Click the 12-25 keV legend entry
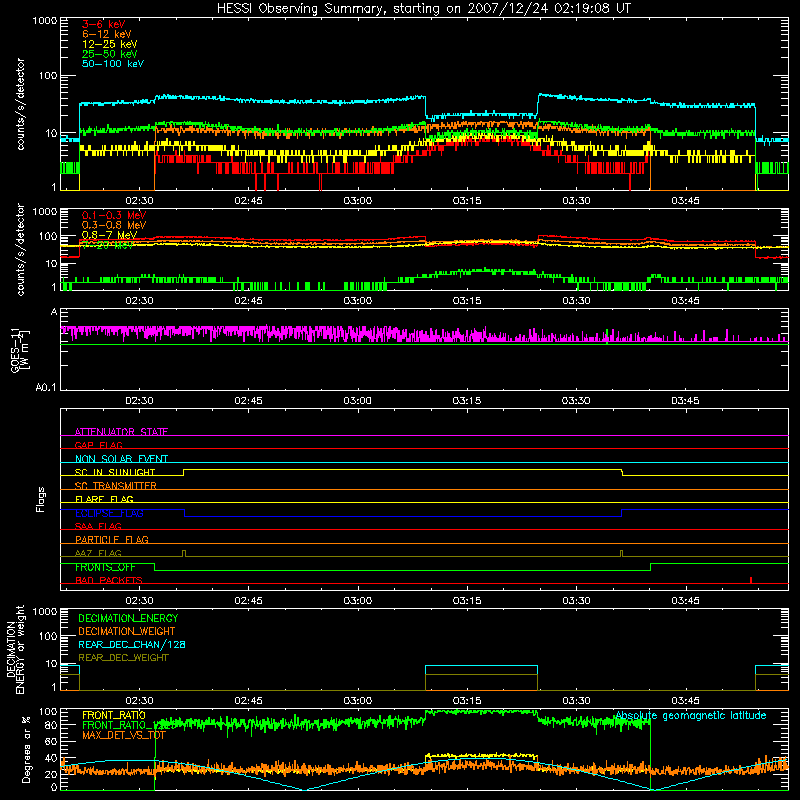This screenshot has height=800, width=800. [x=109, y=44]
